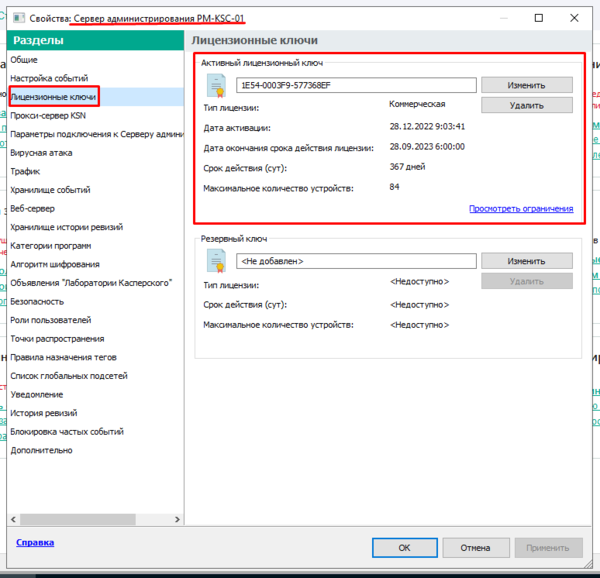Screen dimensions: 600x578
Task: Open the Роли пользователей section
Action: tap(51, 320)
